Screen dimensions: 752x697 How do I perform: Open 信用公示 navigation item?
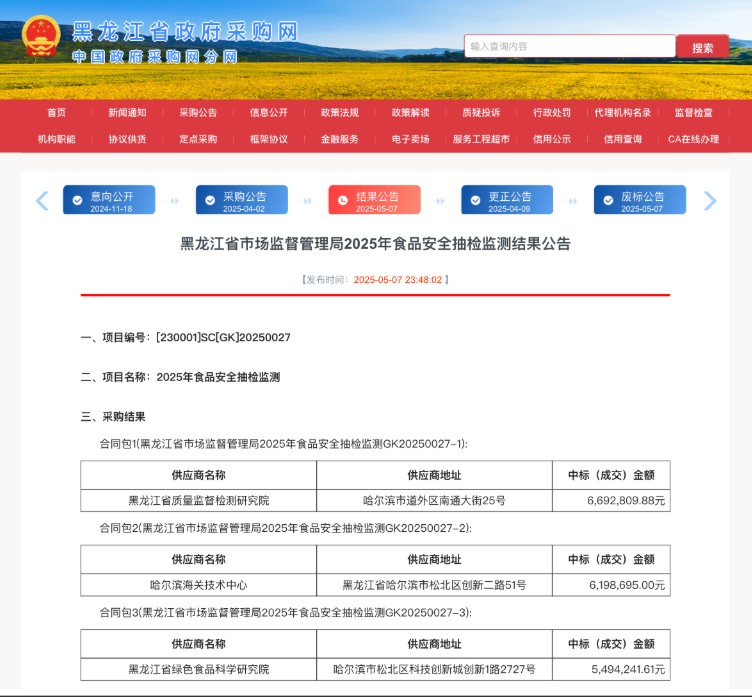(552, 139)
